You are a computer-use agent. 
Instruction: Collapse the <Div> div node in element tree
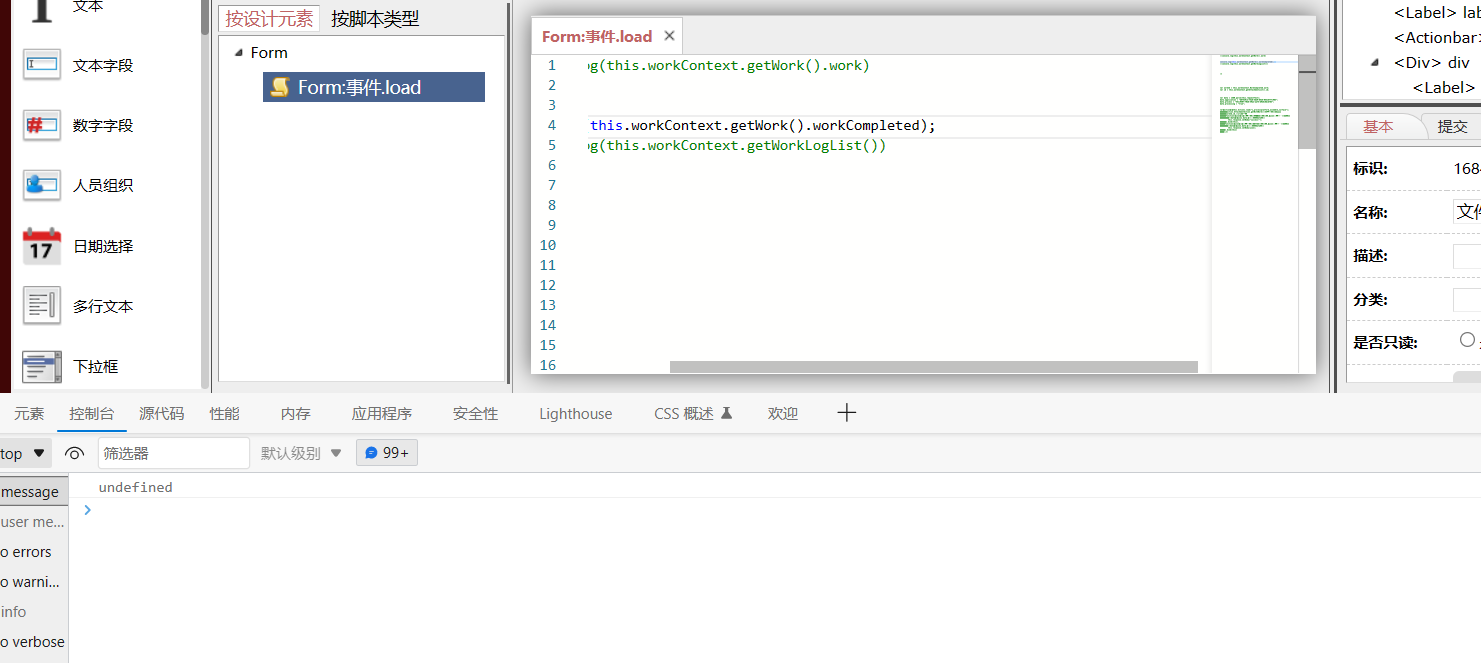click(1376, 62)
